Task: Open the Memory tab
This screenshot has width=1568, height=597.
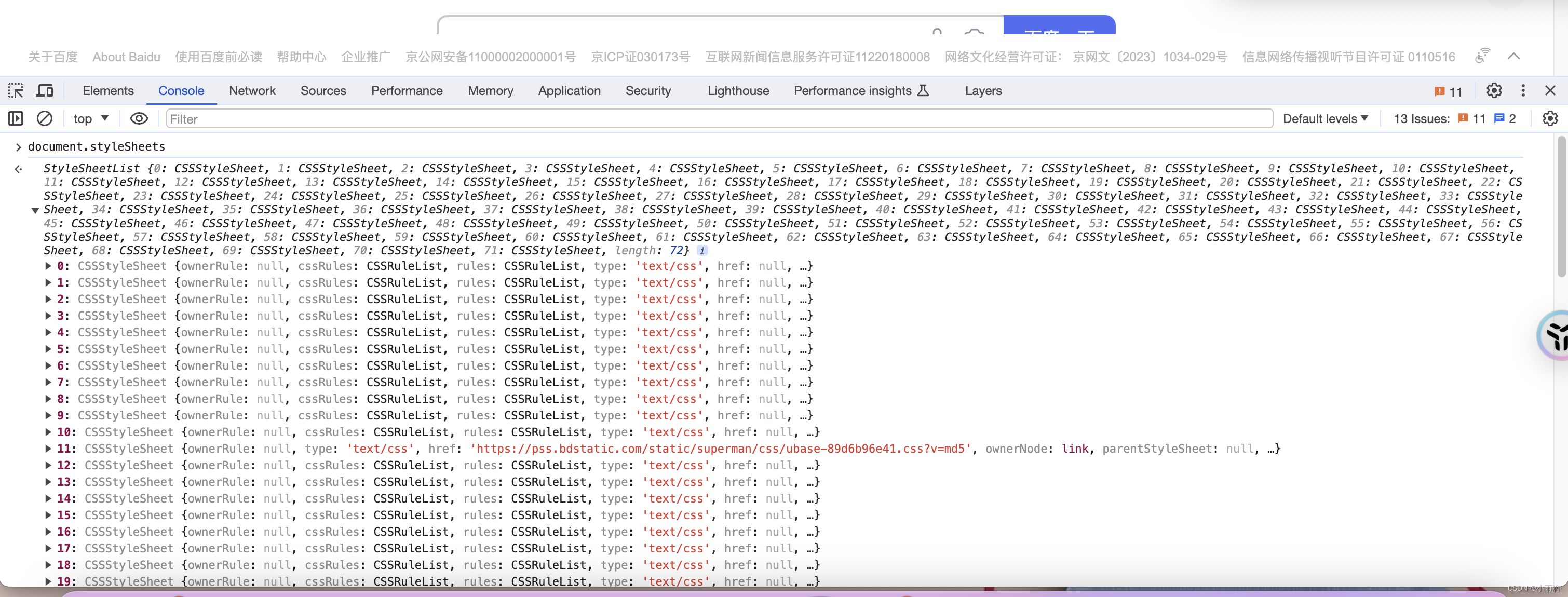Action: (x=491, y=91)
